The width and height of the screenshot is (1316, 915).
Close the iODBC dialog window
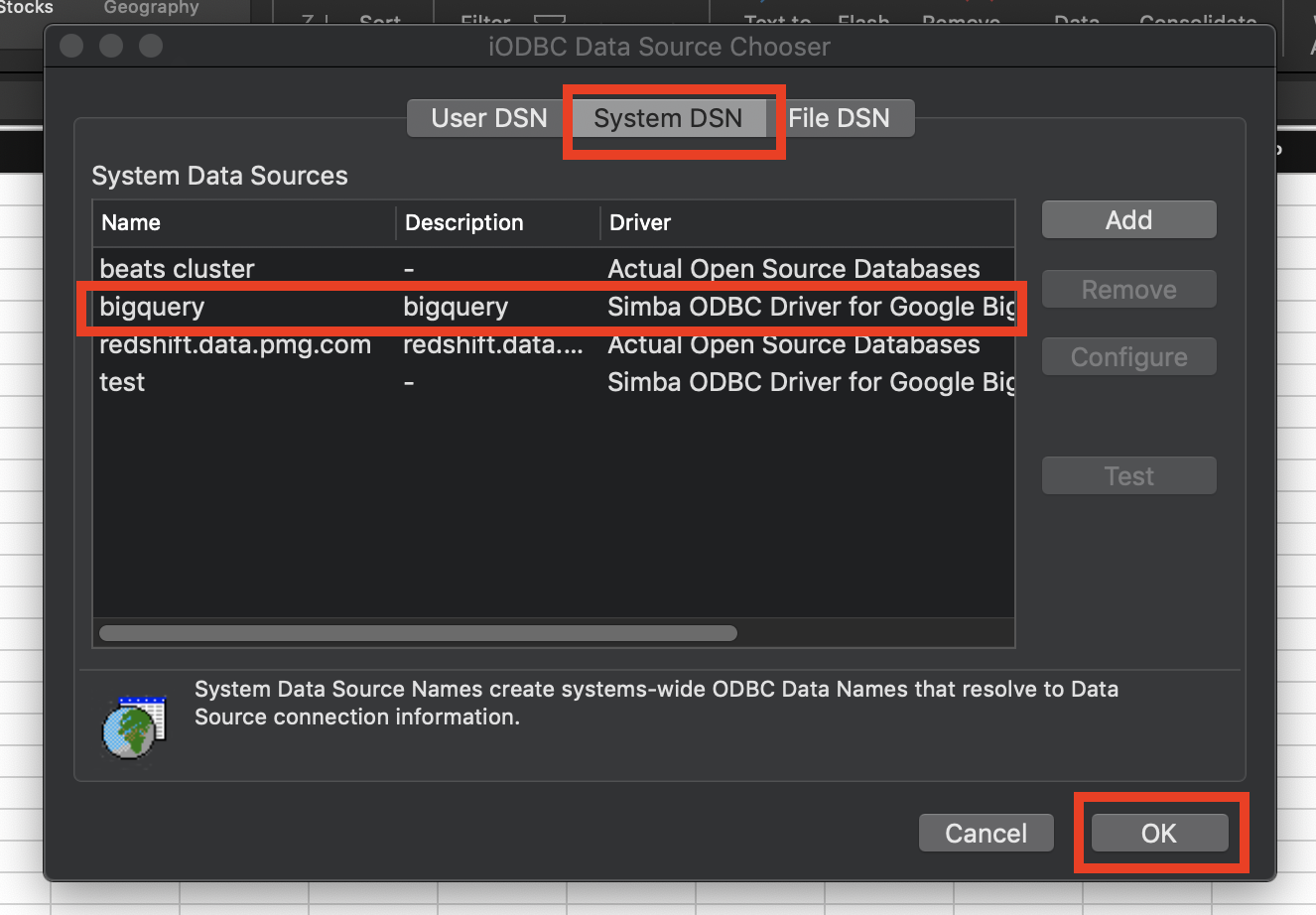click(x=71, y=46)
